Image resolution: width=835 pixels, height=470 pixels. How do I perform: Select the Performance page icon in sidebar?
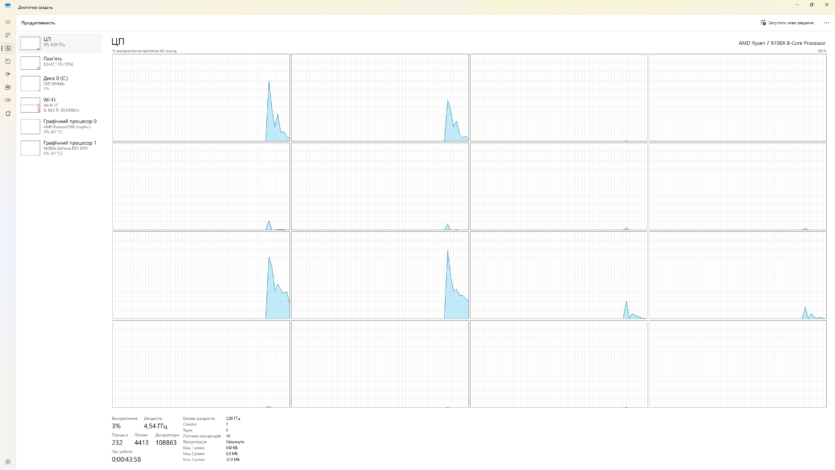pos(8,48)
